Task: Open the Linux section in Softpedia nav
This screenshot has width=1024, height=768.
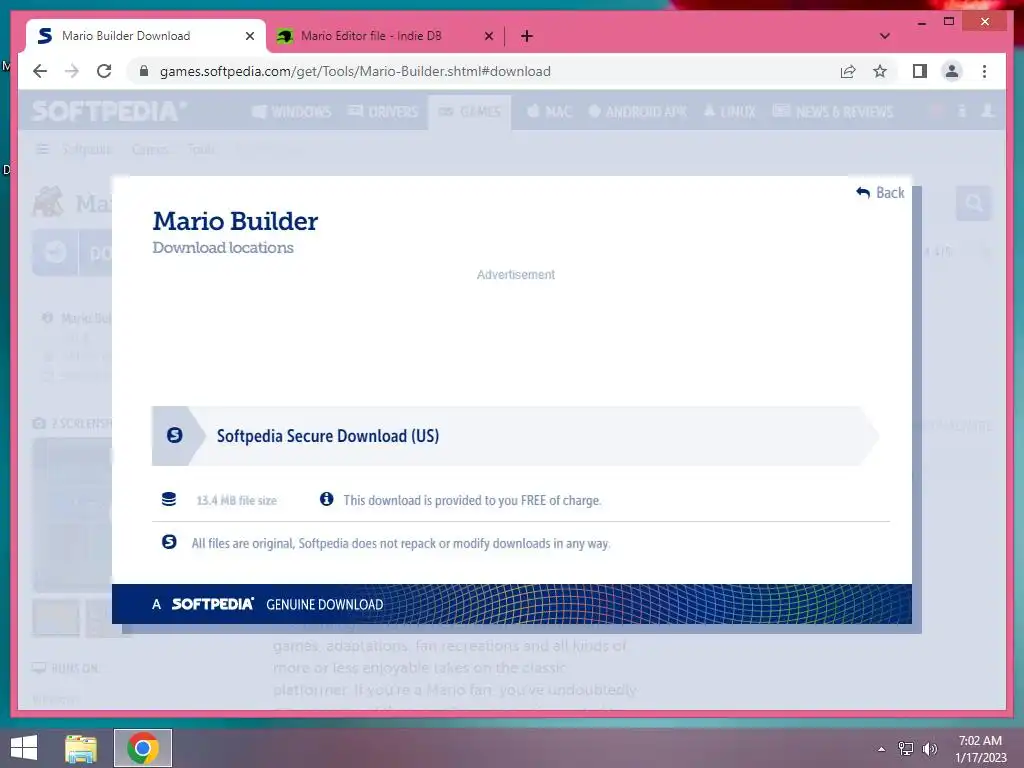Action: tap(729, 112)
